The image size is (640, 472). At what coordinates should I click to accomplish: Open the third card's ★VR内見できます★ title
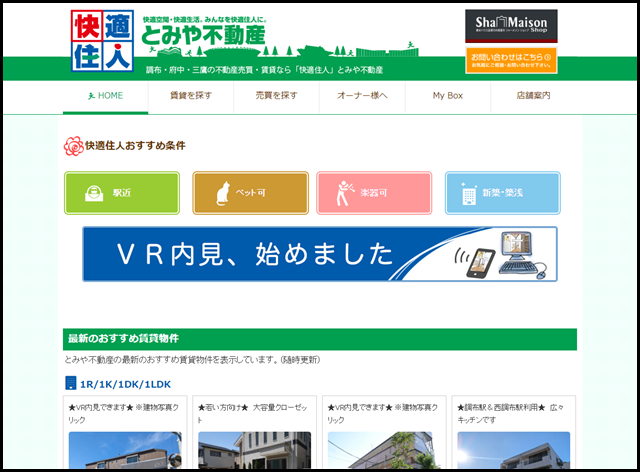(382, 414)
